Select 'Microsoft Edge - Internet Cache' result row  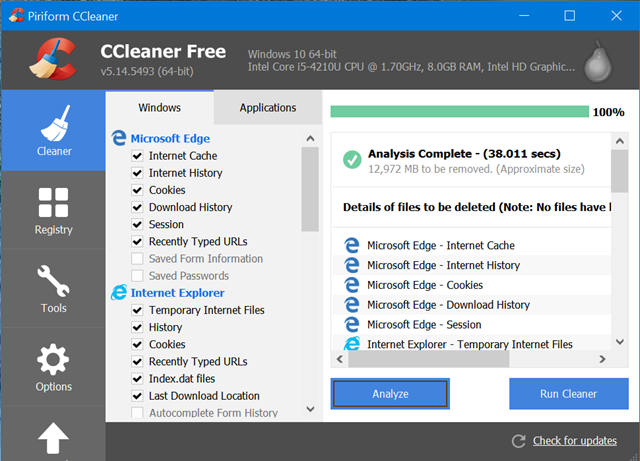471,245
